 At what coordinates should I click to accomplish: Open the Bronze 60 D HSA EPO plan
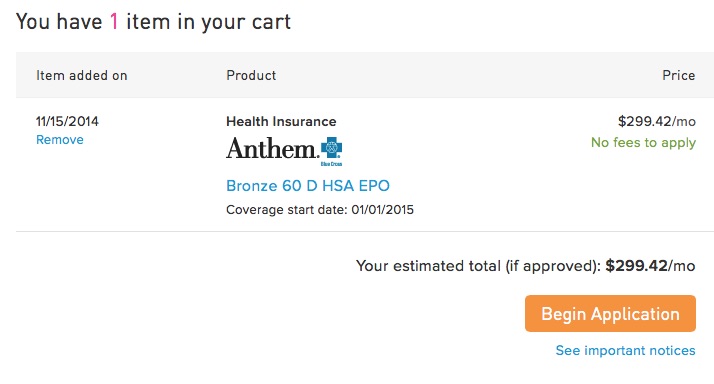308,186
